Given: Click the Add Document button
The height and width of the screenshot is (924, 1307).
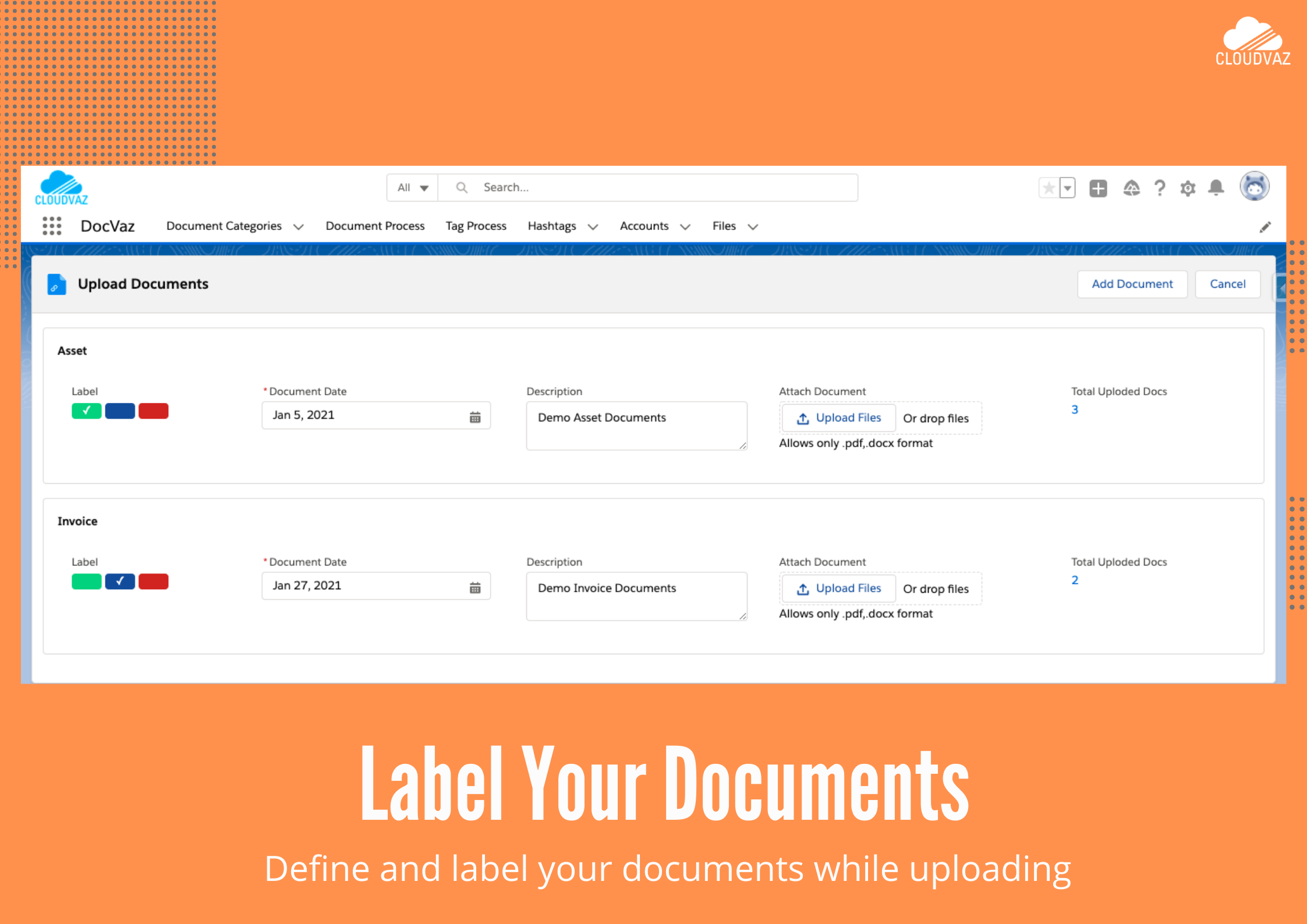Looking at the screenshot, I should tap(1132, 284).
